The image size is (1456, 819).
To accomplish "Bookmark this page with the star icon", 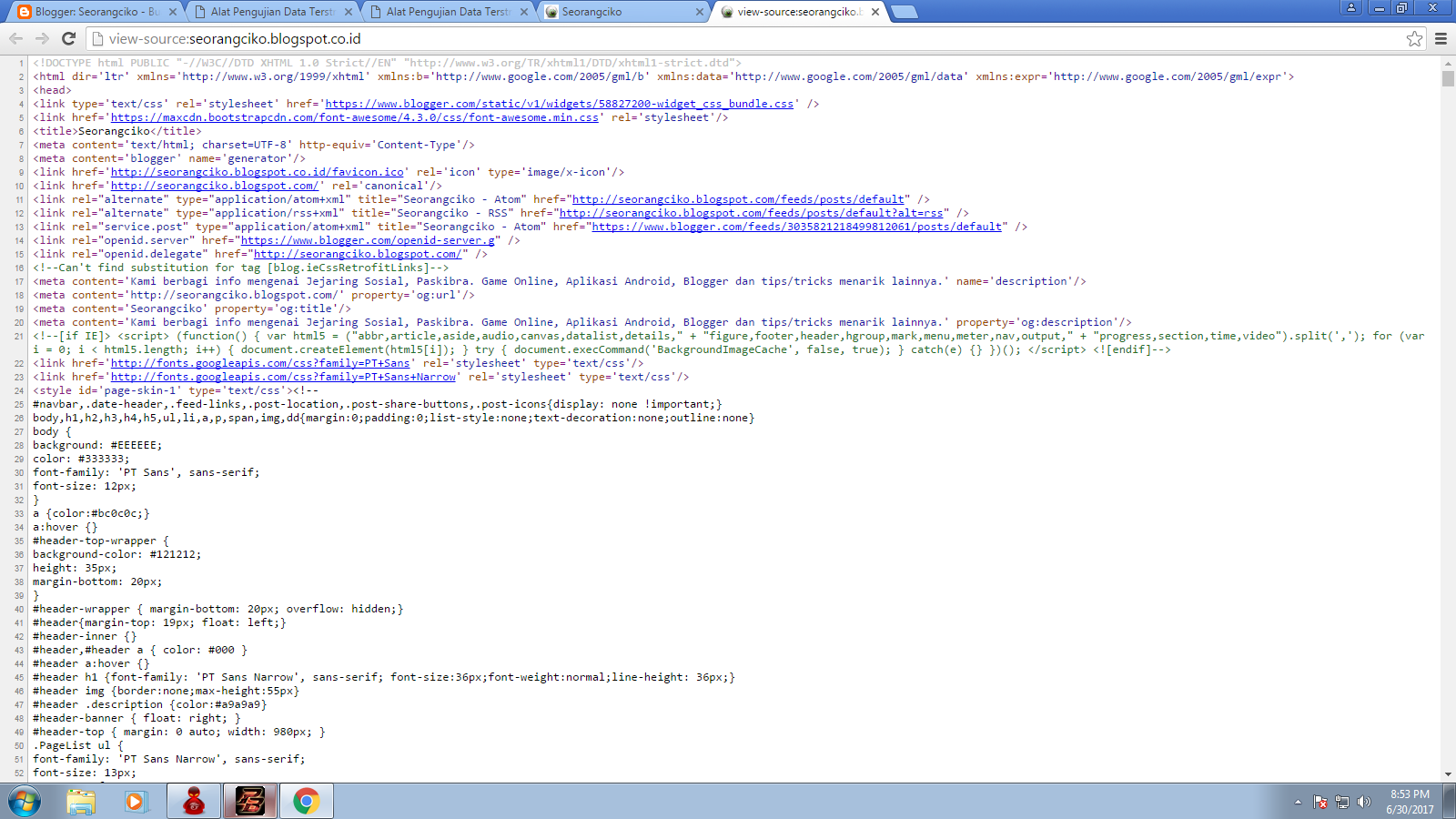I will (x=1414, y=38).
